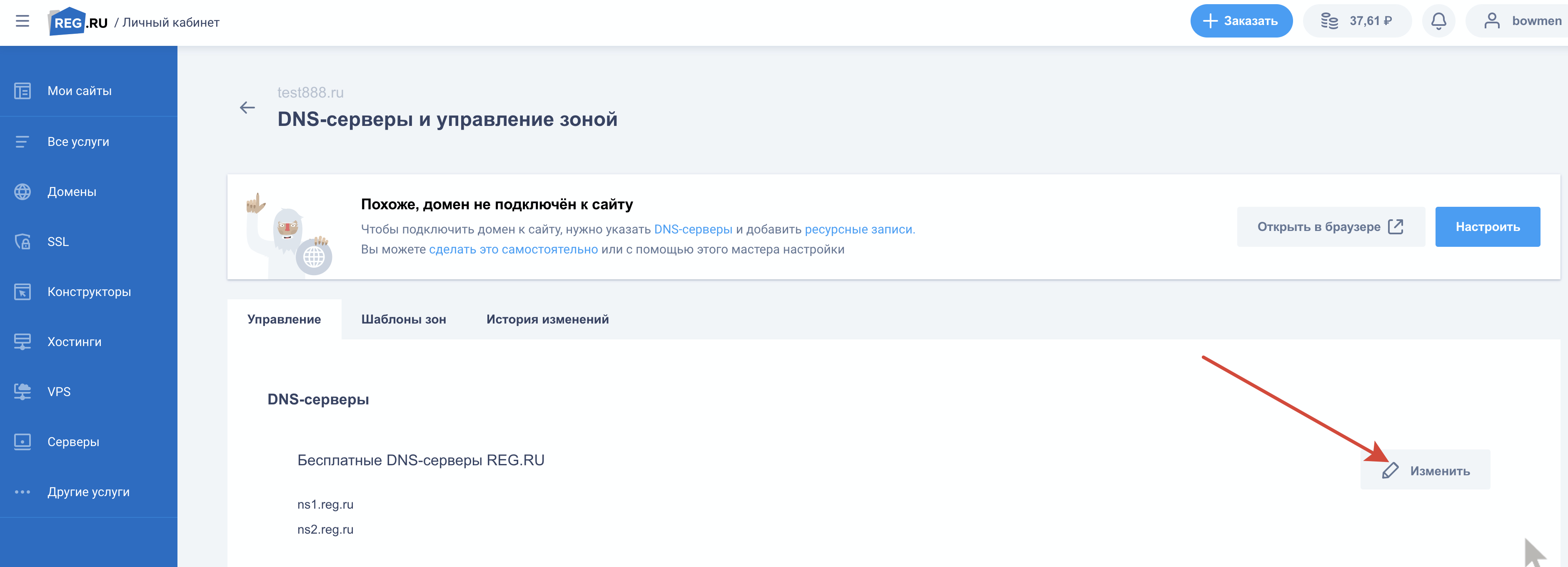This screenshot has width=1568, height=567.
Task: Select the Управление tab
Action: (284, 319)
